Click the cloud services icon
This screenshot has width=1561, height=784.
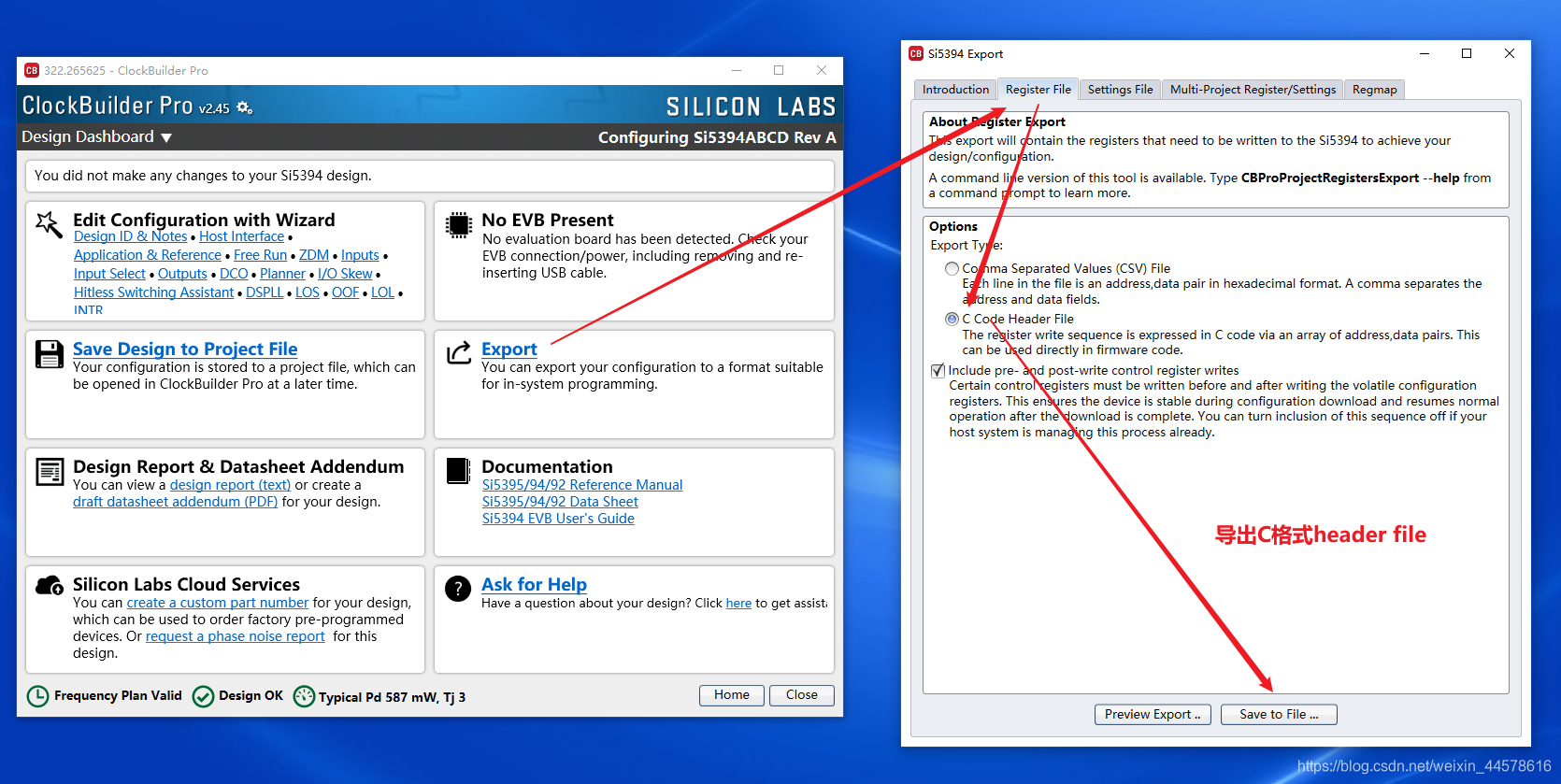(x=49, y=586)
